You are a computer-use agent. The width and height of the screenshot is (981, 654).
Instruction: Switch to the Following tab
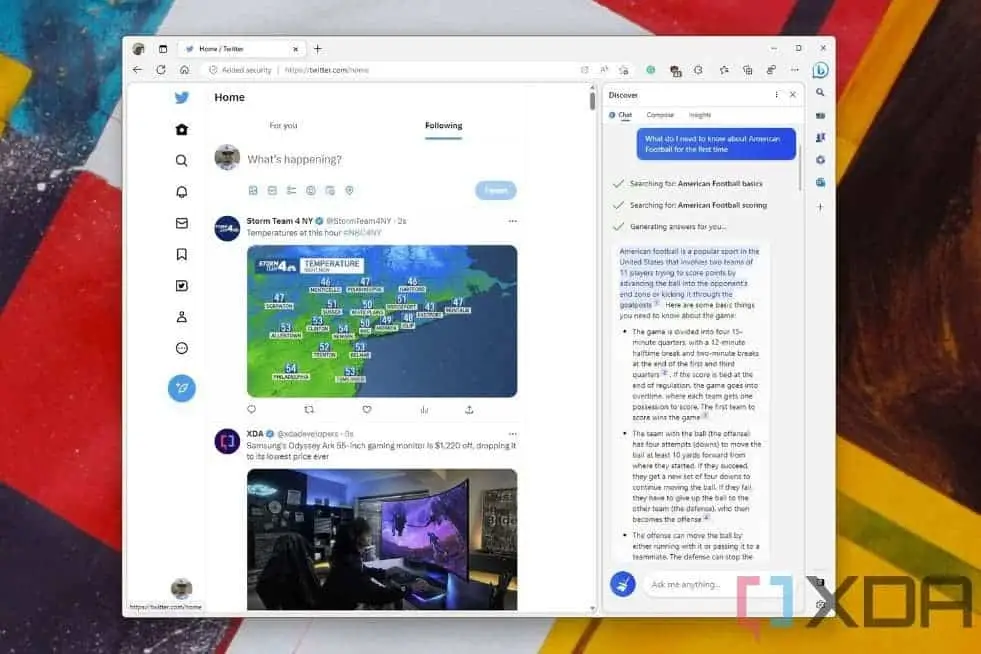(444, 126)
